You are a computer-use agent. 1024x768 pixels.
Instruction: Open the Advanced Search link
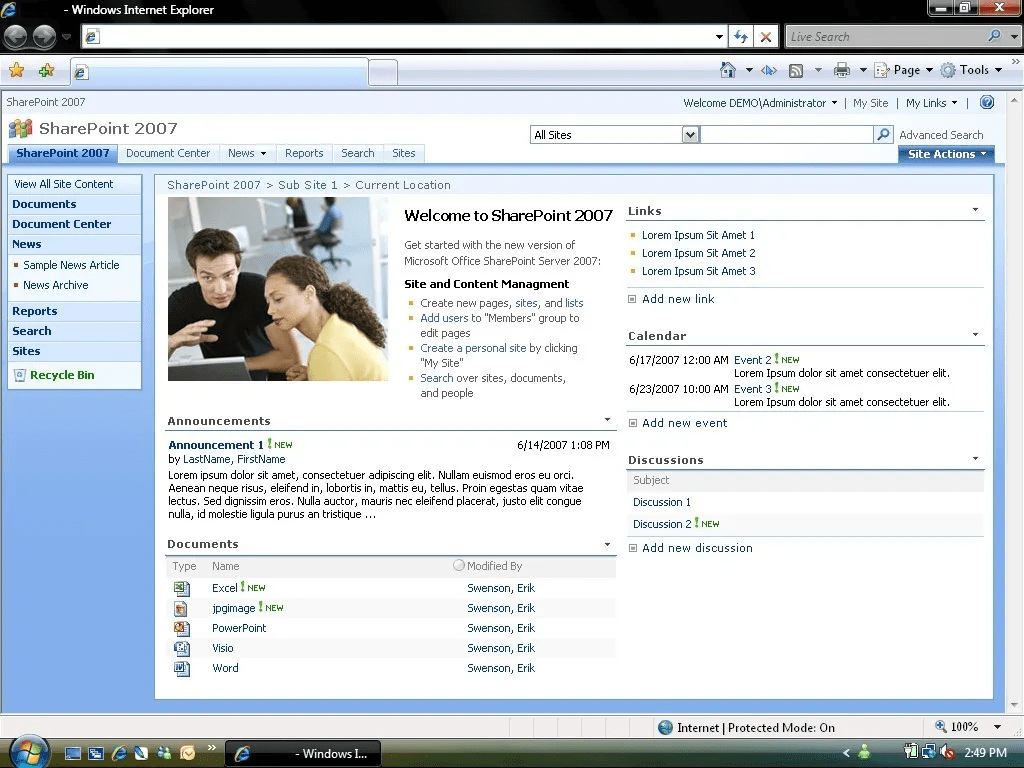tap(940, 135)
